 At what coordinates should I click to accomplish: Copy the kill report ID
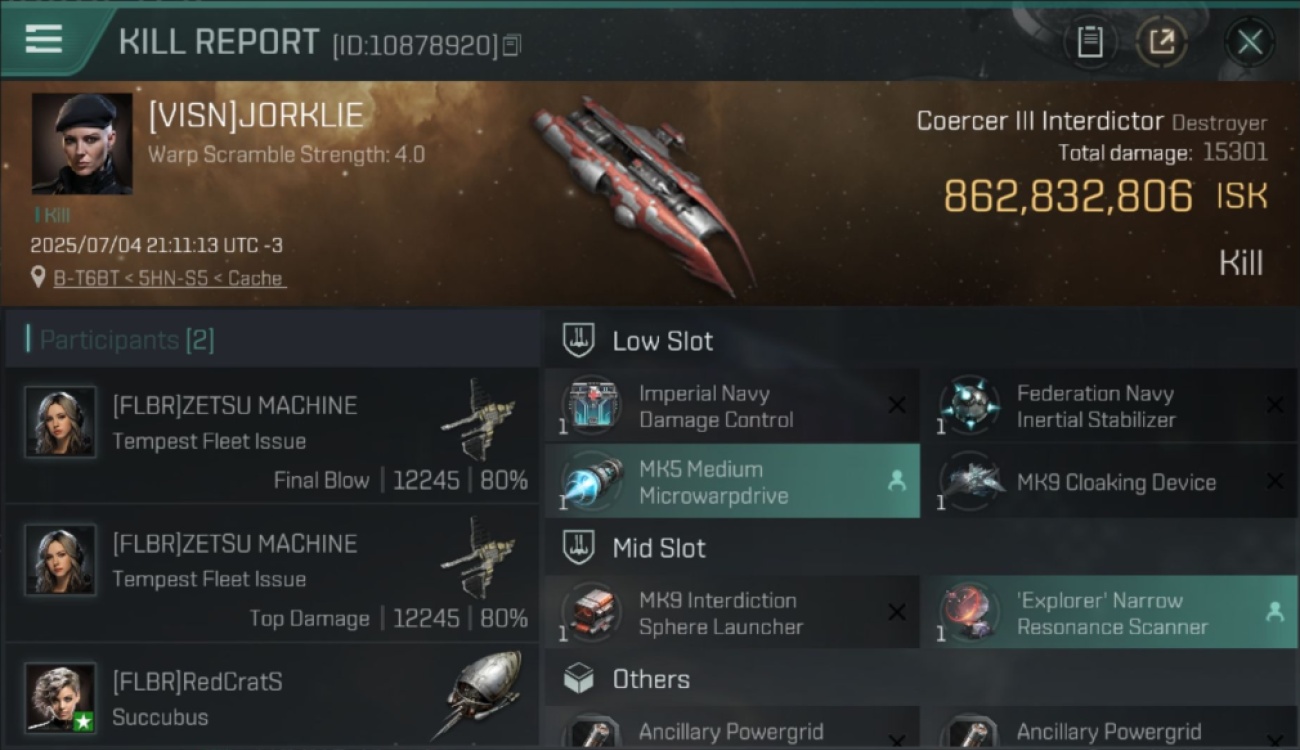(512, 45)
